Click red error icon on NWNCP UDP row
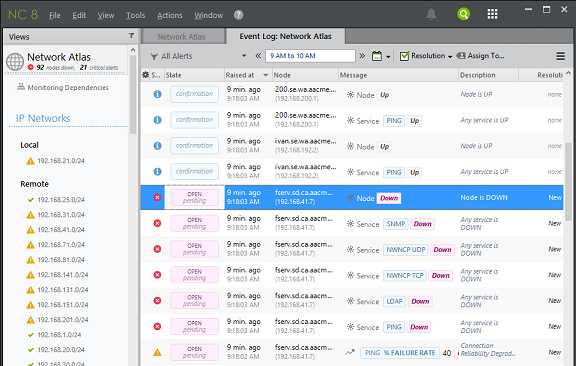The height and width of the screenshot is (366, 576). pos(157,249)
